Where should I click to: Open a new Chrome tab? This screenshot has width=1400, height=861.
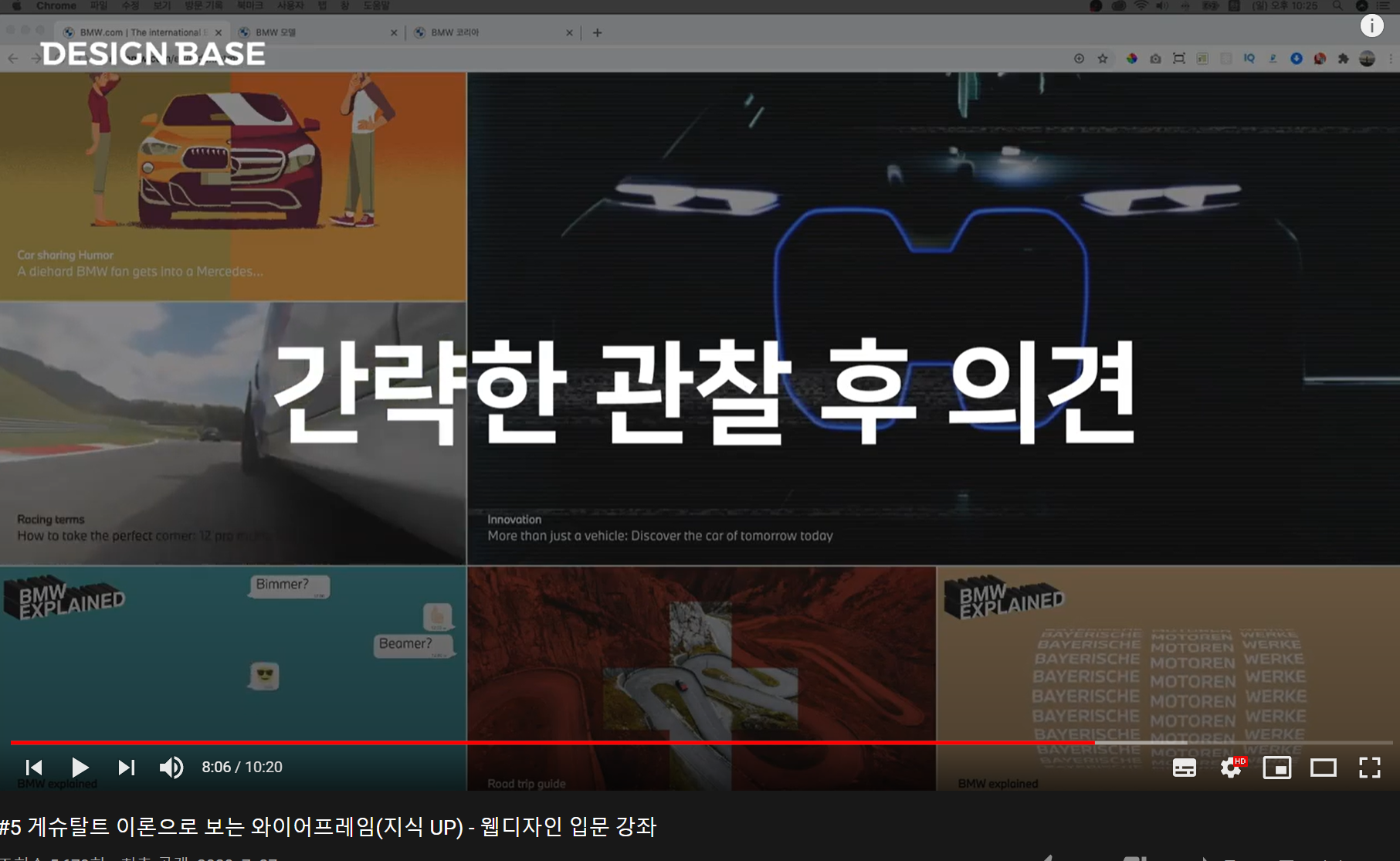[597, 32]
